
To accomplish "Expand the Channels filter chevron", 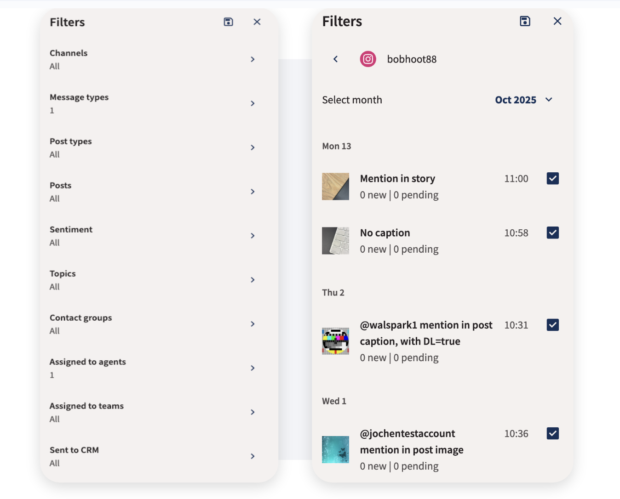I will 253,59.
